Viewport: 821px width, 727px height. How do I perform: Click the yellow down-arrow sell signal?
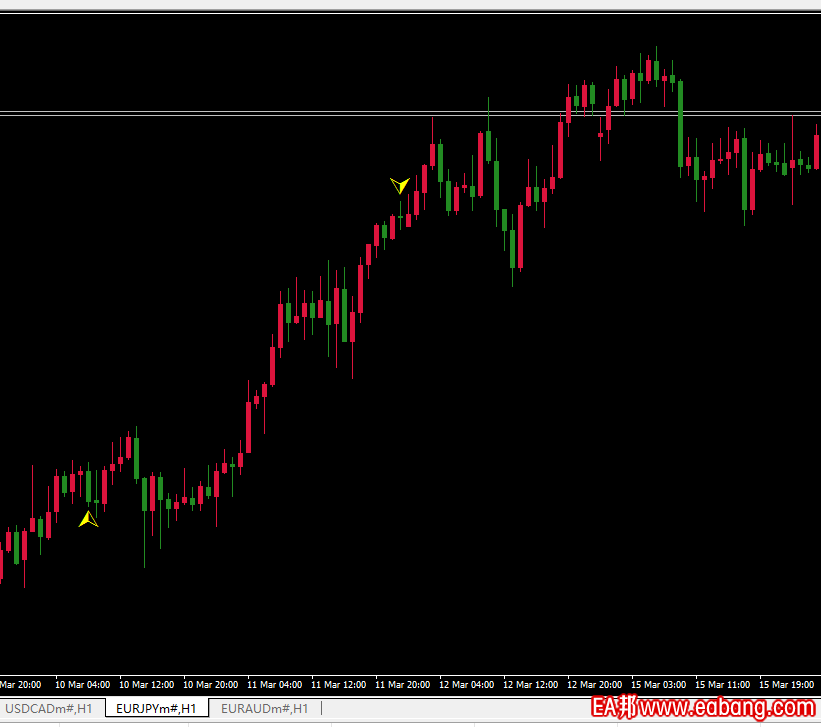point(400,185)
